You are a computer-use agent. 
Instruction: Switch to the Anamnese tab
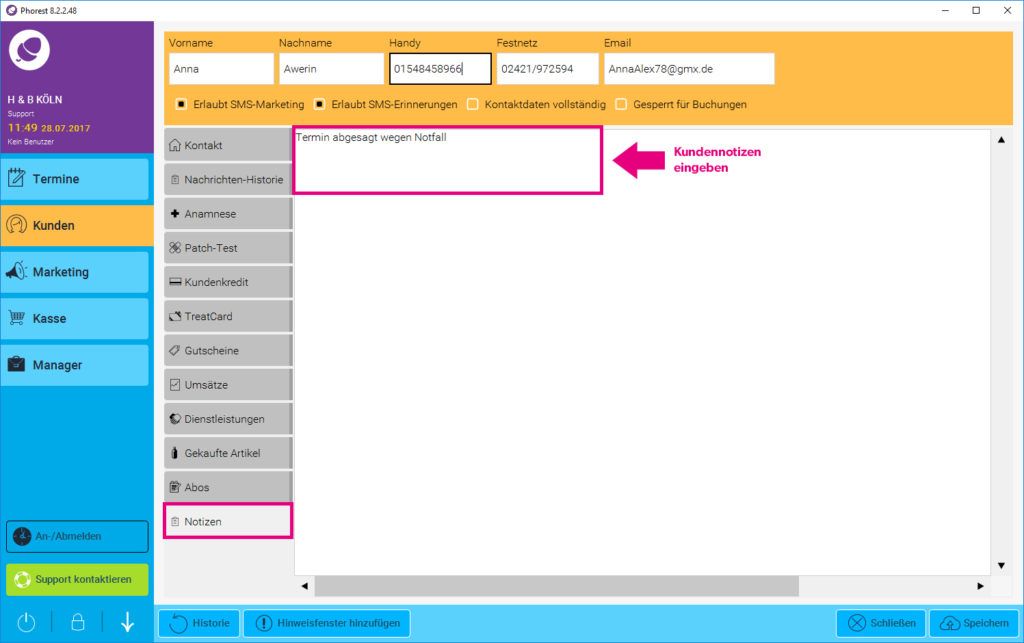228,214
